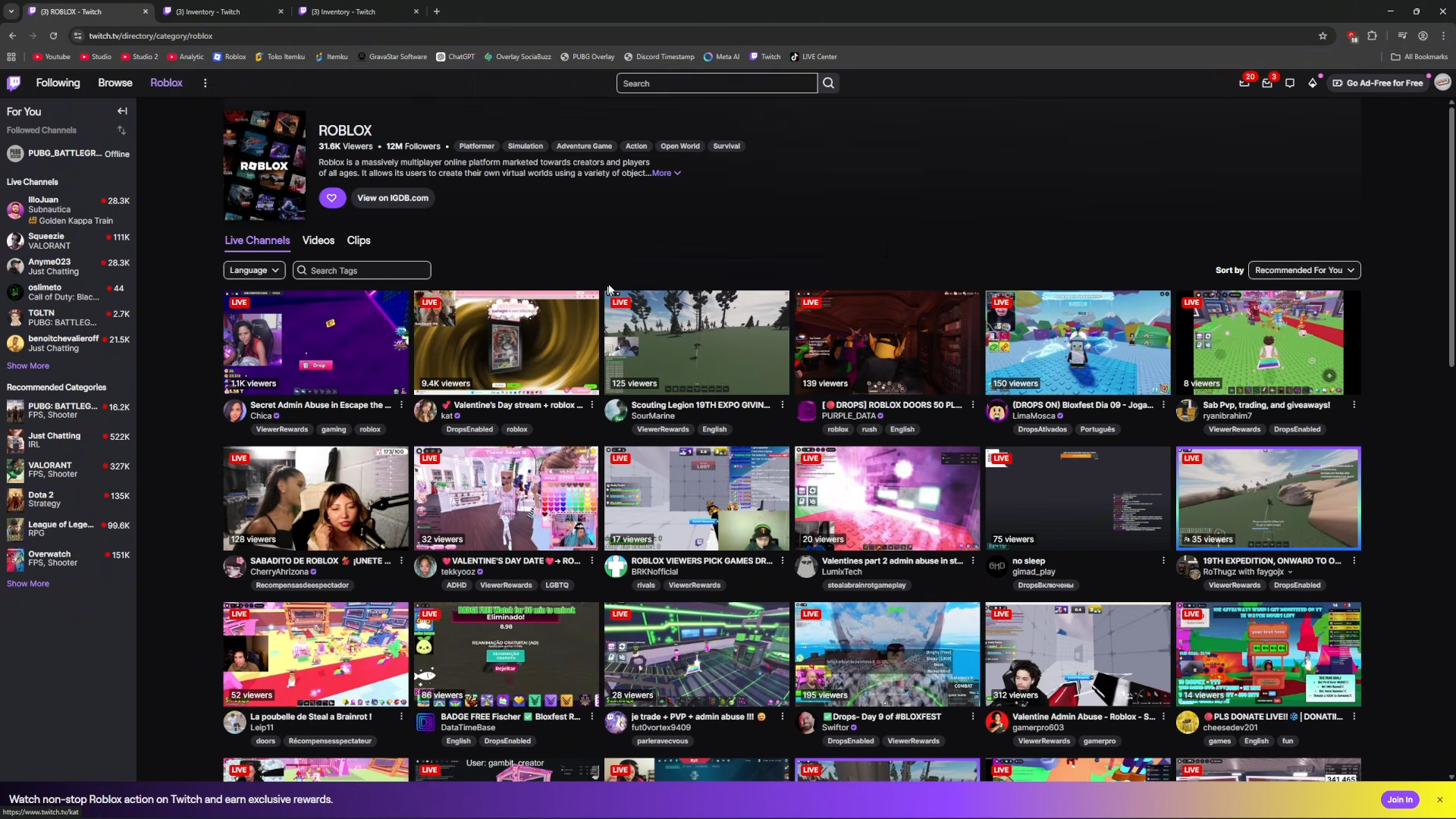This screenshot has width=1456, height=819.
Task: Sort followed channels arrows icon
Action: click(x=121, y=130)
